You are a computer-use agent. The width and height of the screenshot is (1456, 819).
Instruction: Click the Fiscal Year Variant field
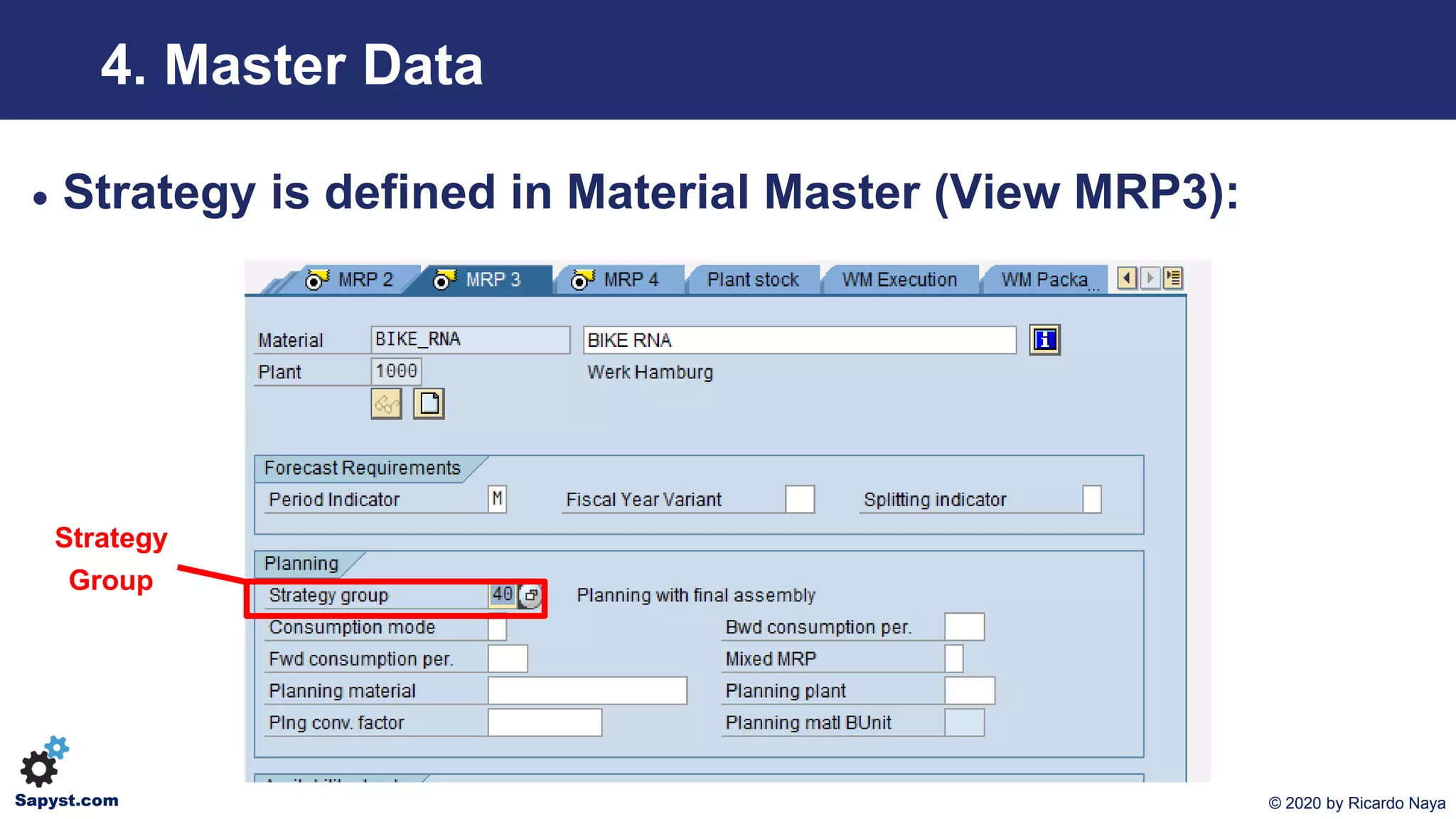[x=800, y=499]
